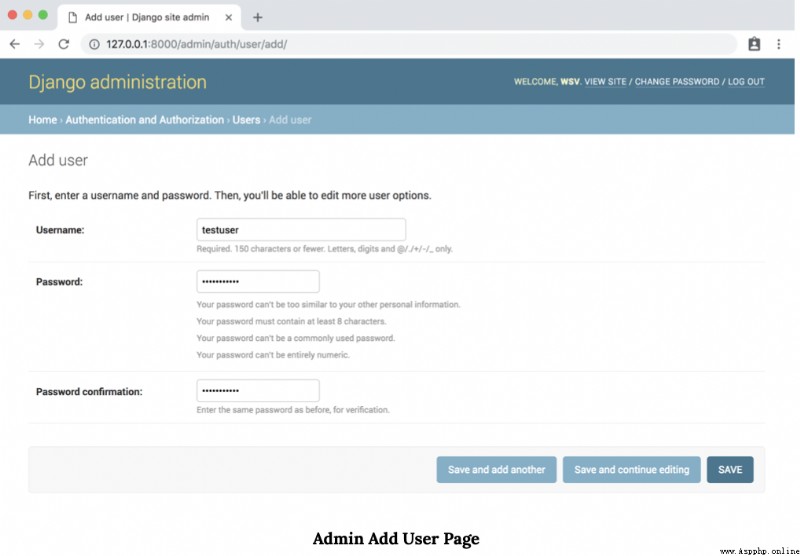The height and width of the screenshot is (556, 800).
Task: Click the SAVE button
Action: (730, 470)
